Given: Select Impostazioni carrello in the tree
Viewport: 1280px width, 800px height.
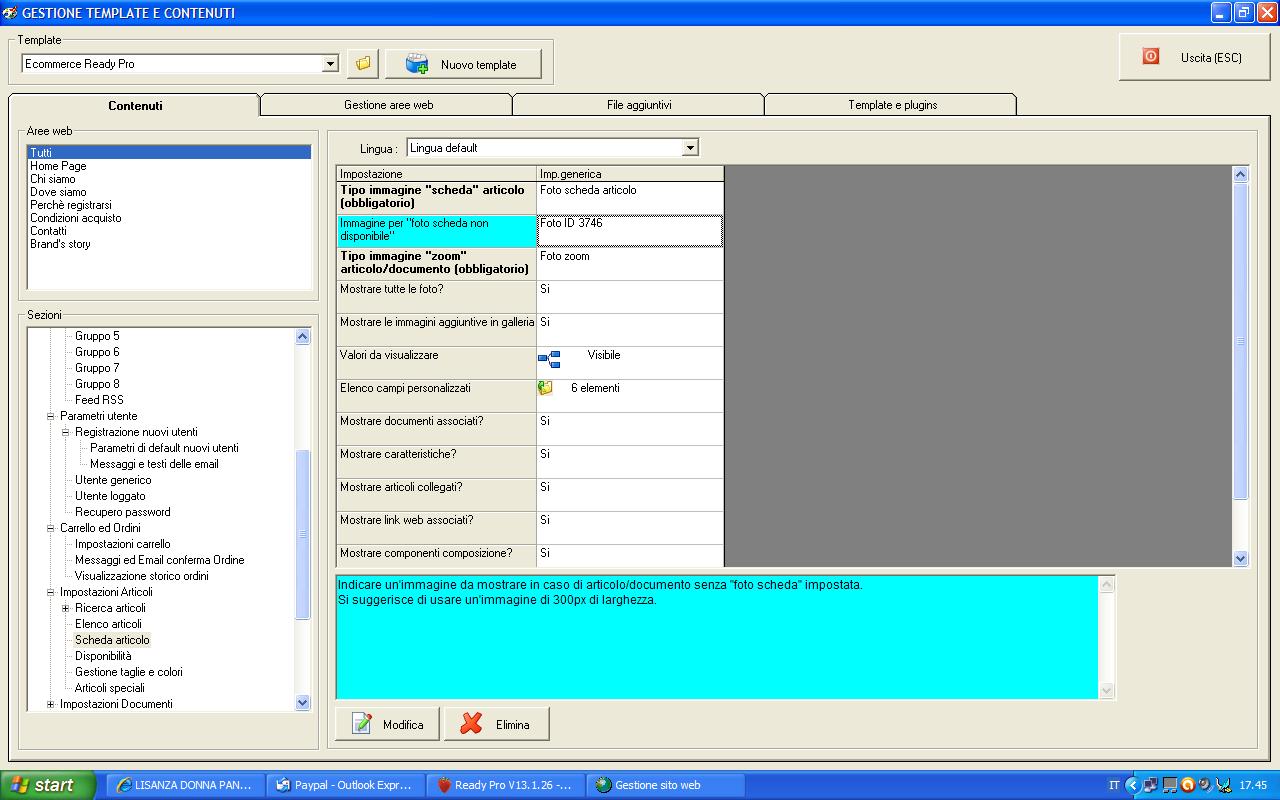Looking at the screenshot, I should (123, 544).
